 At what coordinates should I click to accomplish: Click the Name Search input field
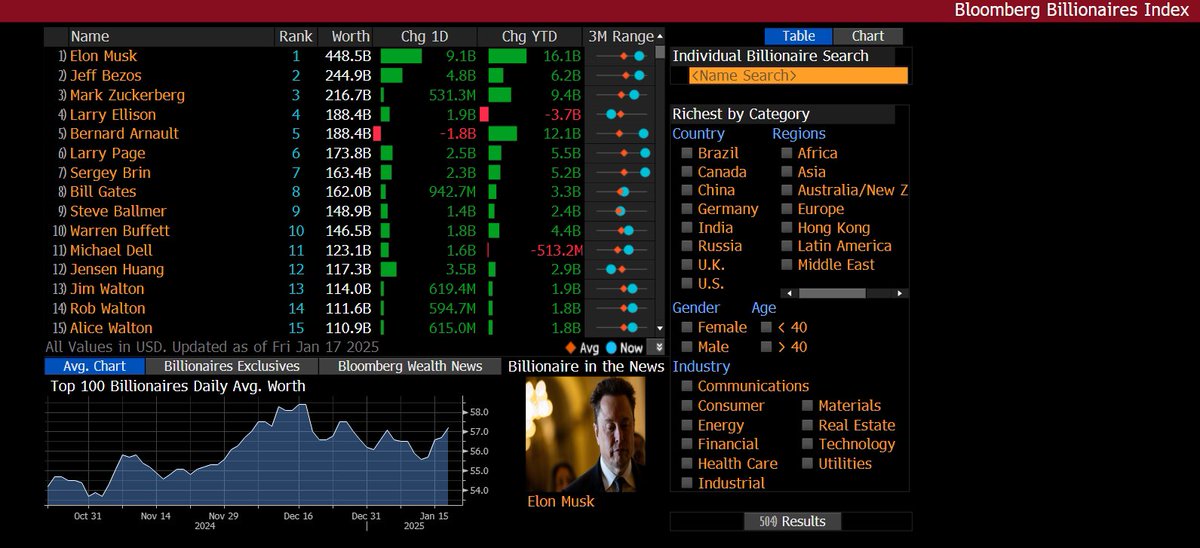tap(798, 75)
